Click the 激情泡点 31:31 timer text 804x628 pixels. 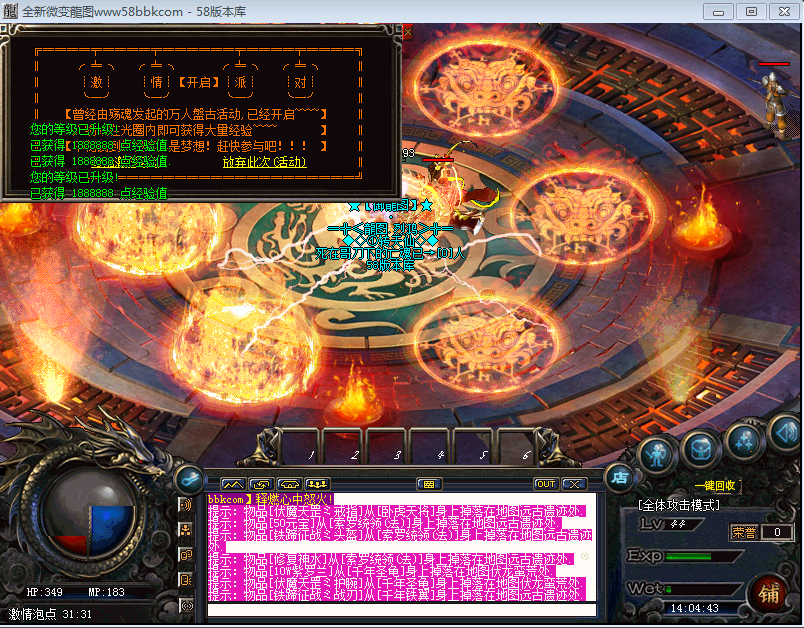(x=50, y=614)
